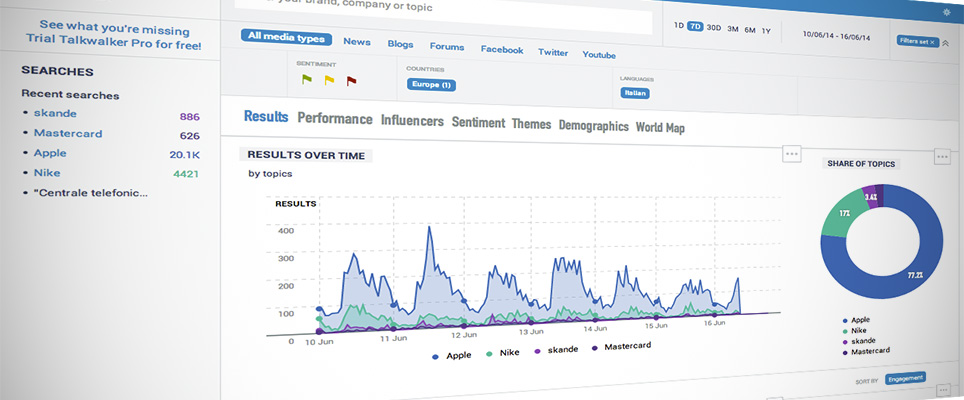Select the red negative sentiment flag
The width and height of the screenshot is (964, 400).
coord(351,80)
